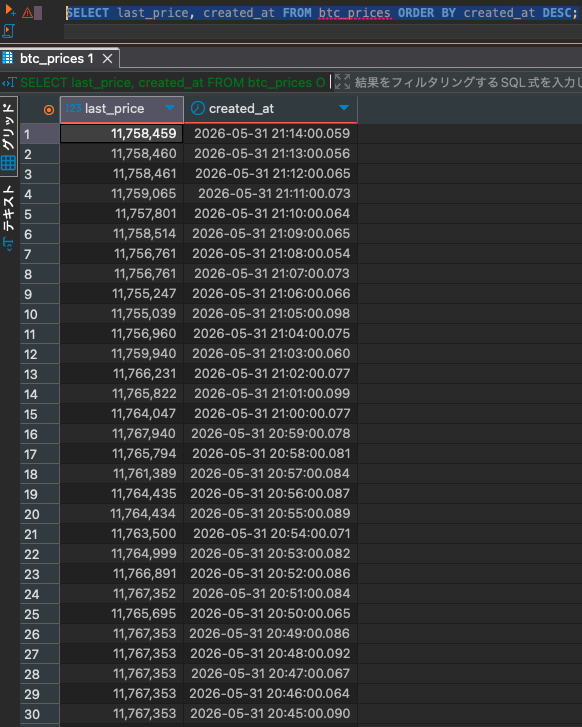Select cell with value 11,759,065
Screen dimensions: 582x727
pos(122,194)
